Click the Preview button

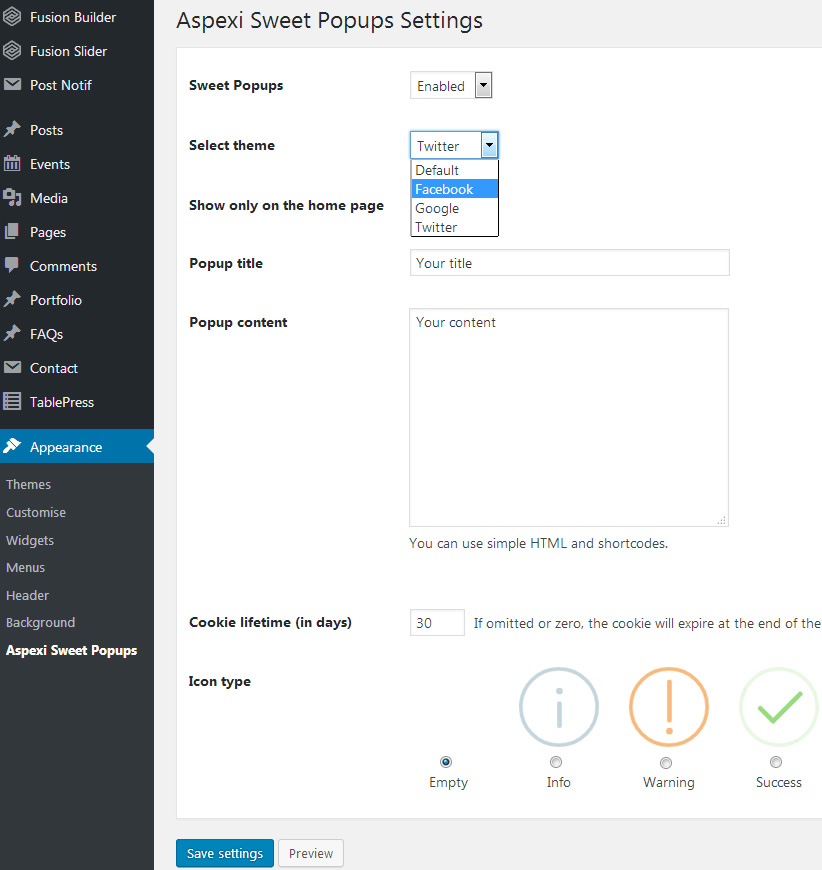311,853
